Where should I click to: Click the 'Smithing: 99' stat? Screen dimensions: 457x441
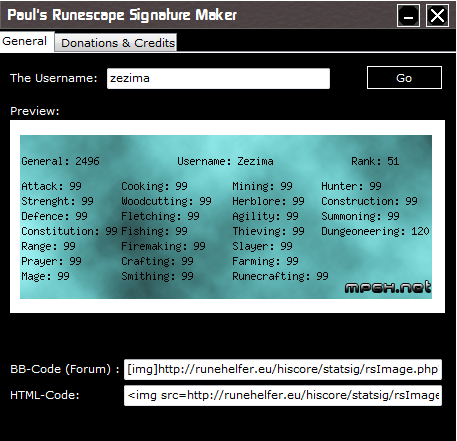(157, 276)
